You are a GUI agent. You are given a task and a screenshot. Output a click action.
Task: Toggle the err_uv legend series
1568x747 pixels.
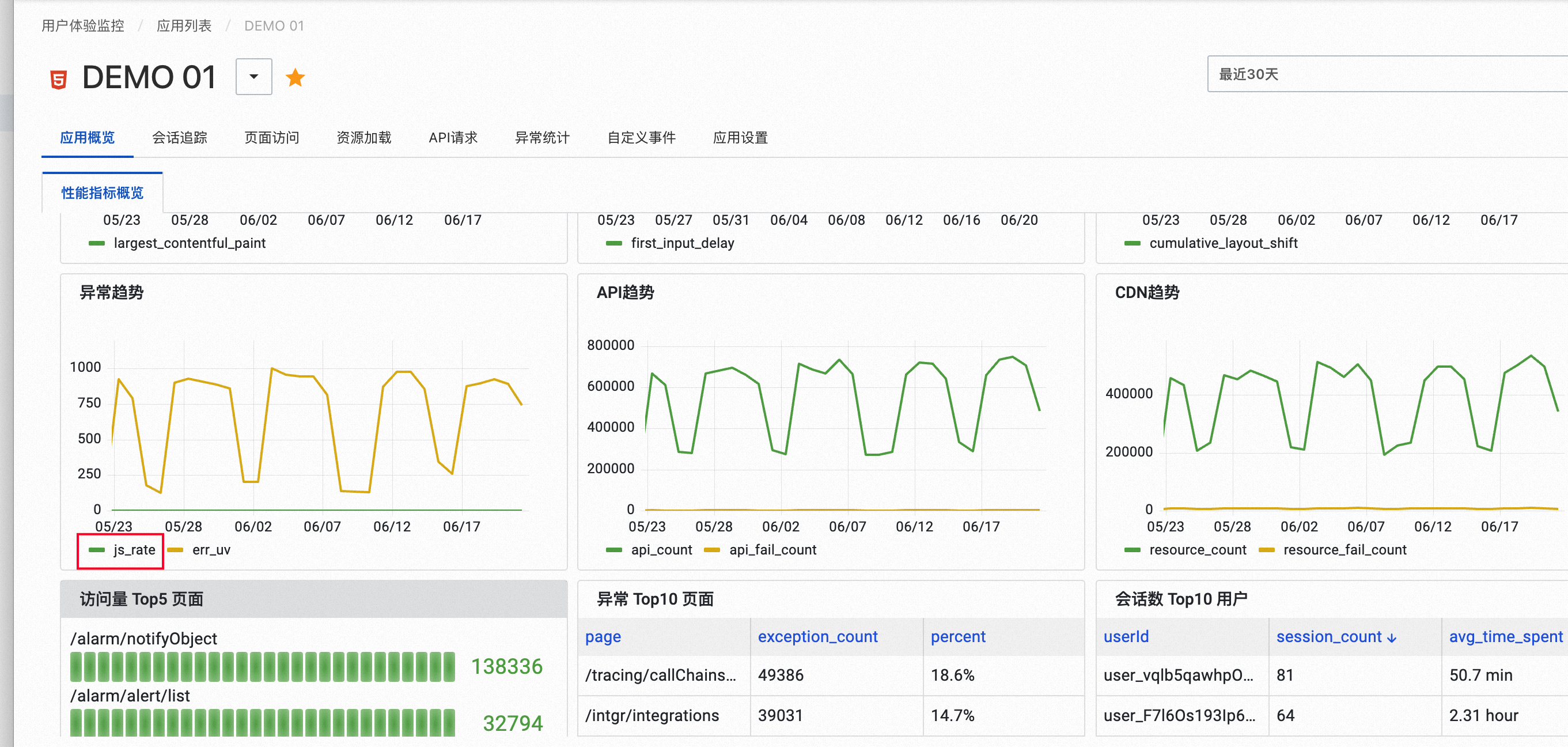(x=199, y=550)
